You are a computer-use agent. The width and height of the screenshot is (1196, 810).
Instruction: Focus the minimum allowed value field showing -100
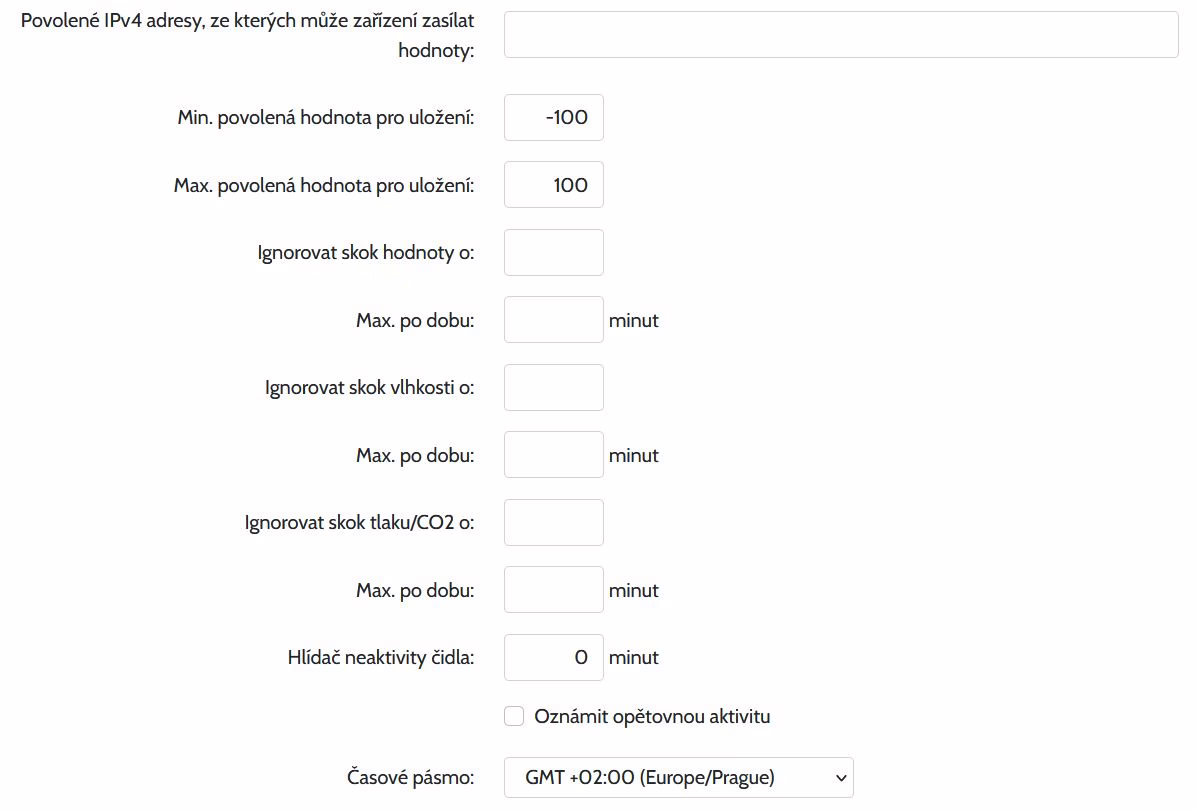554,118
